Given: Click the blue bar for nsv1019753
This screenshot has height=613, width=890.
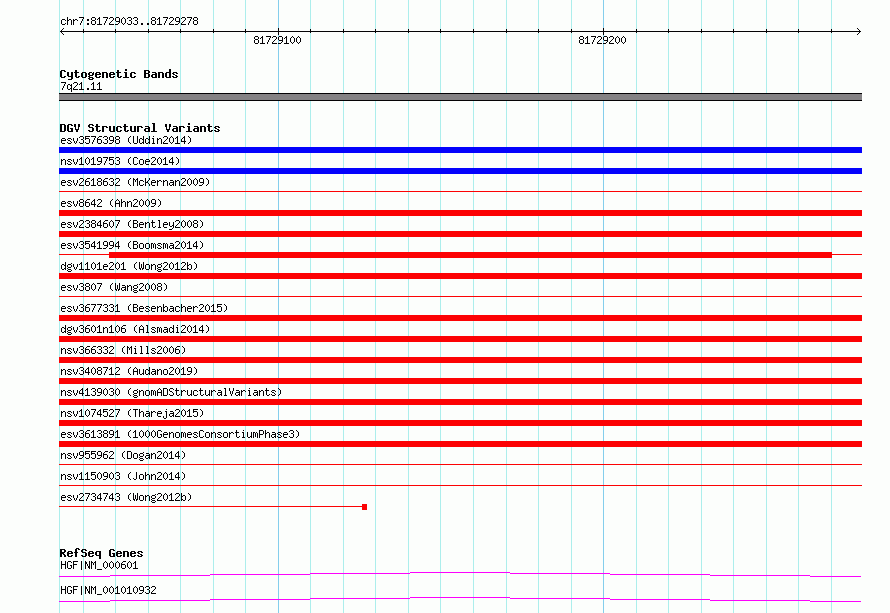Looking at the screenshot, I should [x=460, y=171].
